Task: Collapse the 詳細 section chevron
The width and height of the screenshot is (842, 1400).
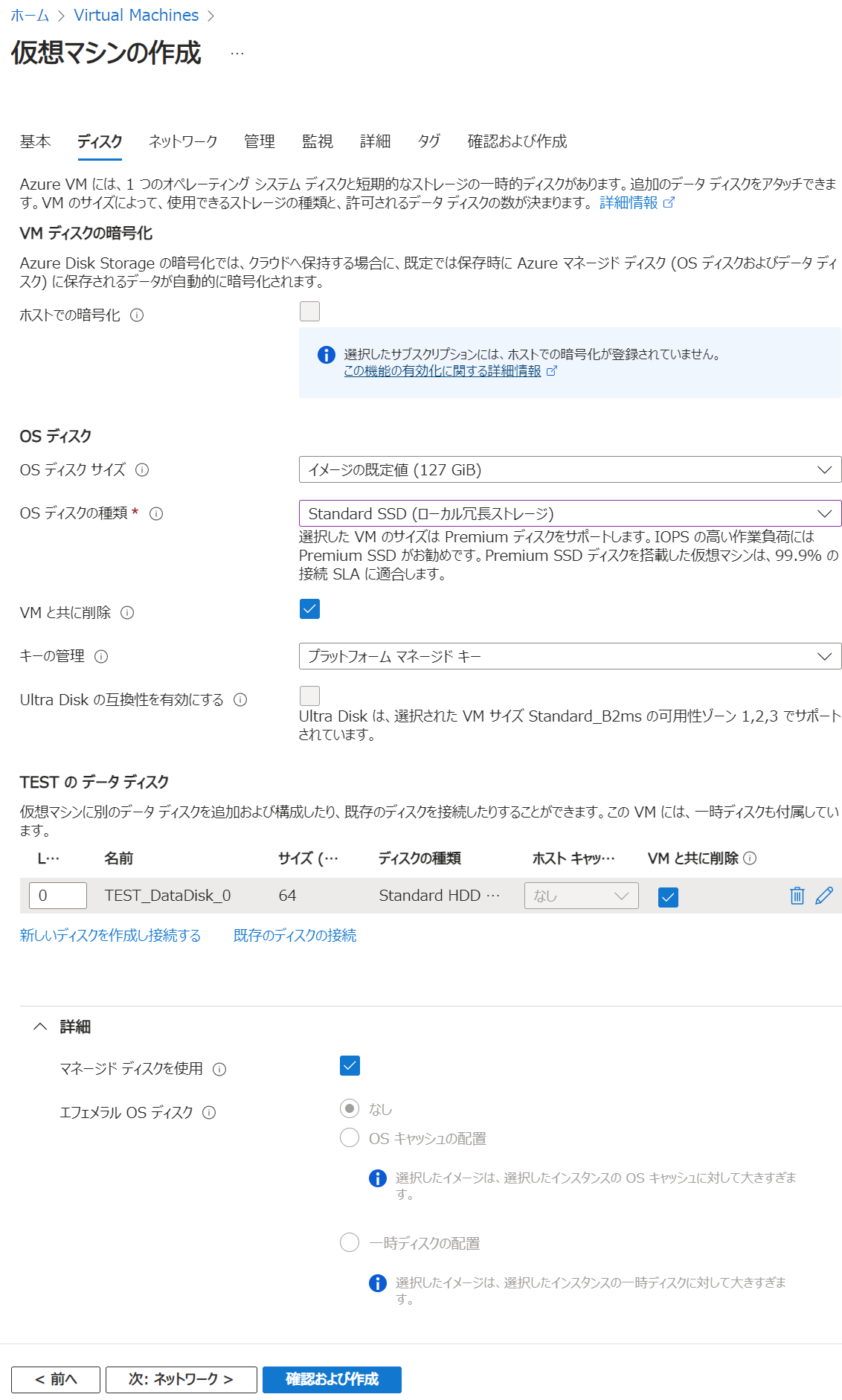Action: [40, 1027]
